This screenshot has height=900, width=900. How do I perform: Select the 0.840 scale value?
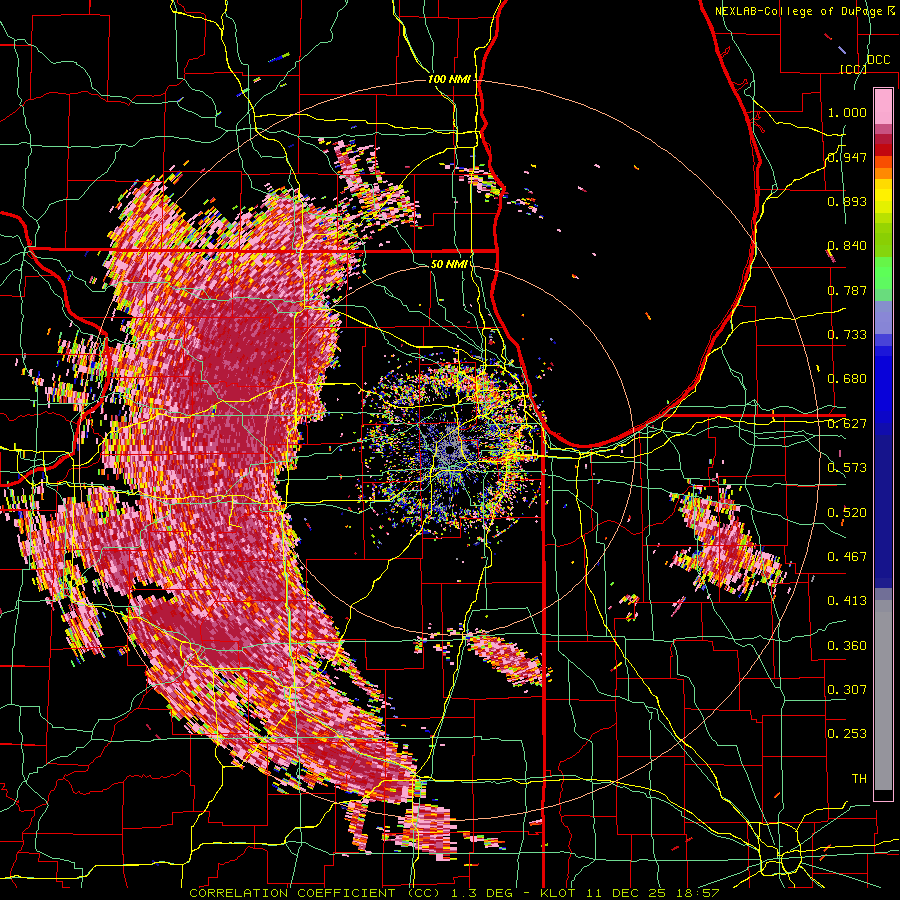(x=847, y=246)
